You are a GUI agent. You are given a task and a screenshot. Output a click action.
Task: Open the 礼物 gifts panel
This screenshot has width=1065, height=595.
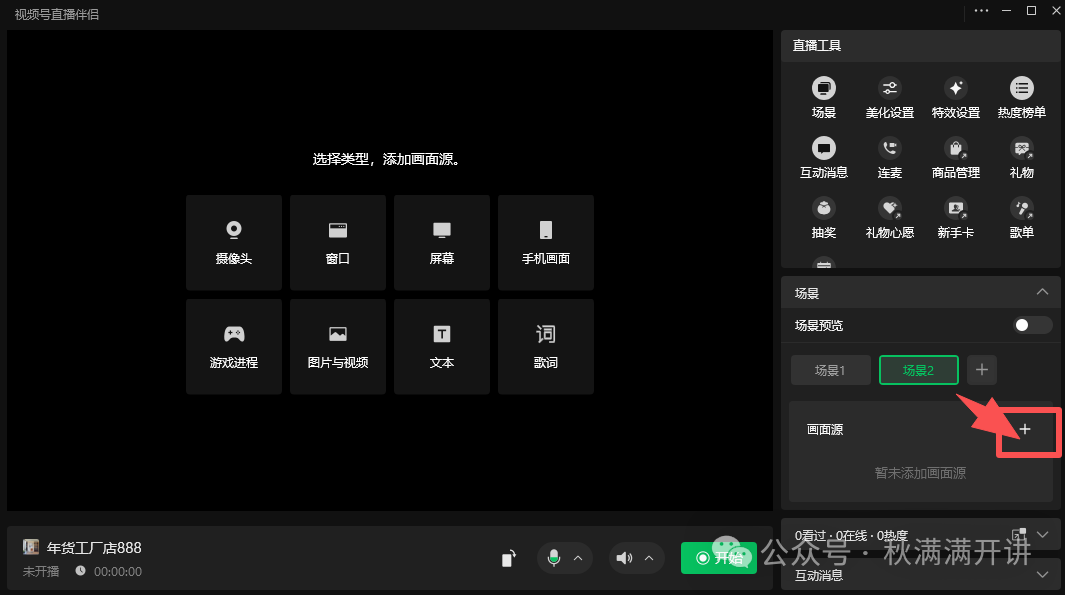1021,157
